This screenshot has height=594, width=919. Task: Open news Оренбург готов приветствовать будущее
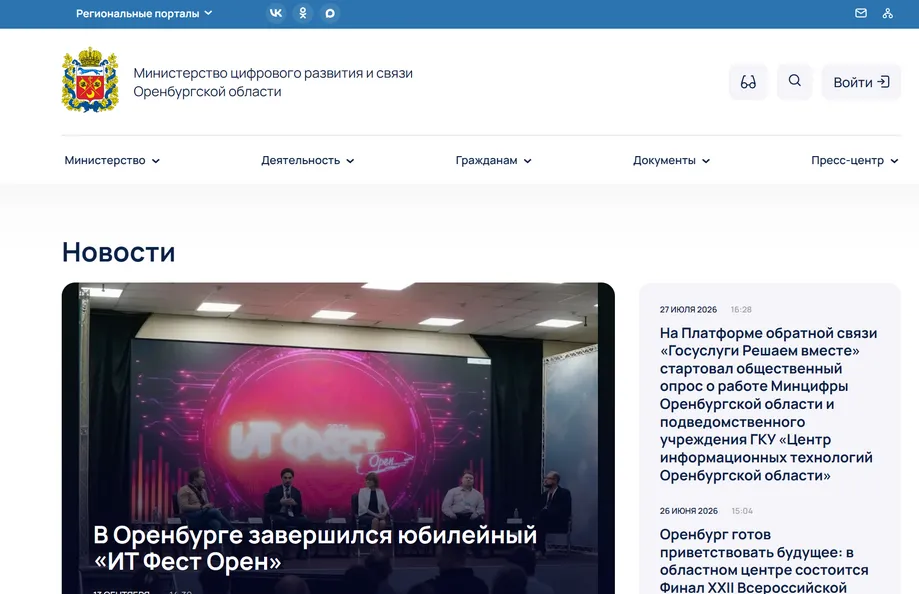click(x=764, y=561)
